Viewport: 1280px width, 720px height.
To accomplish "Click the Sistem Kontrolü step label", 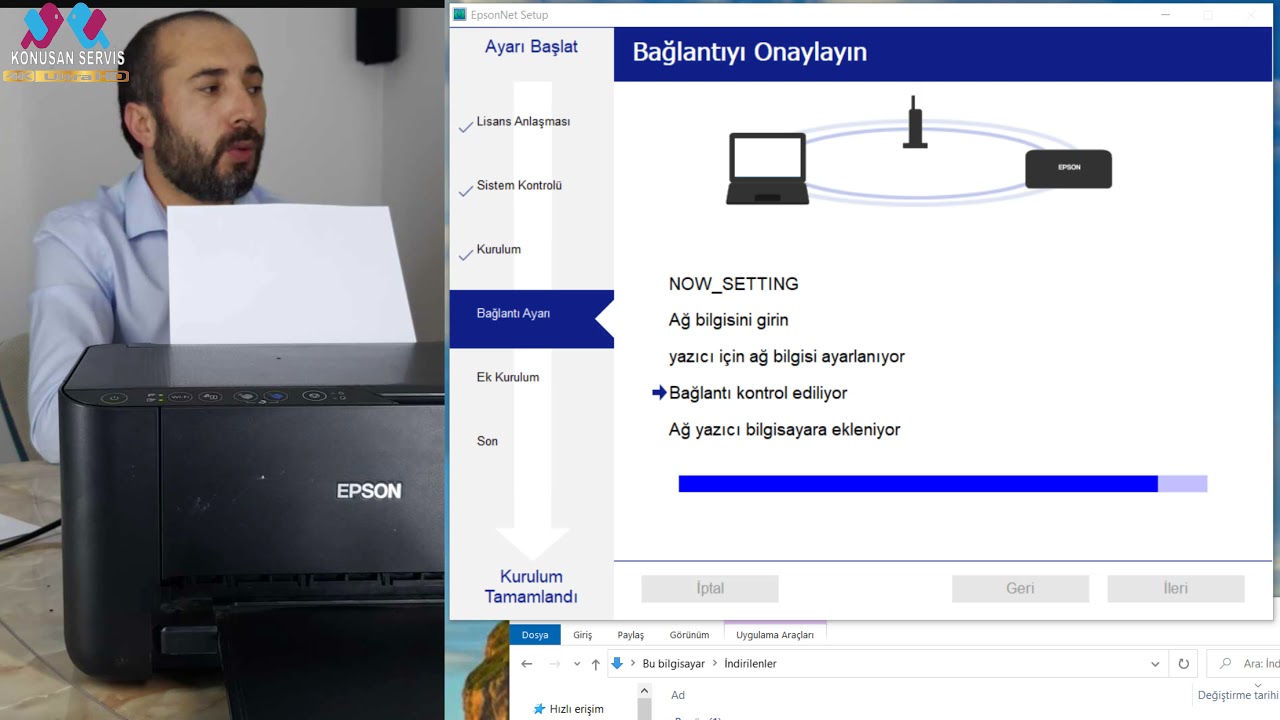I will click(x=519, y=185).
